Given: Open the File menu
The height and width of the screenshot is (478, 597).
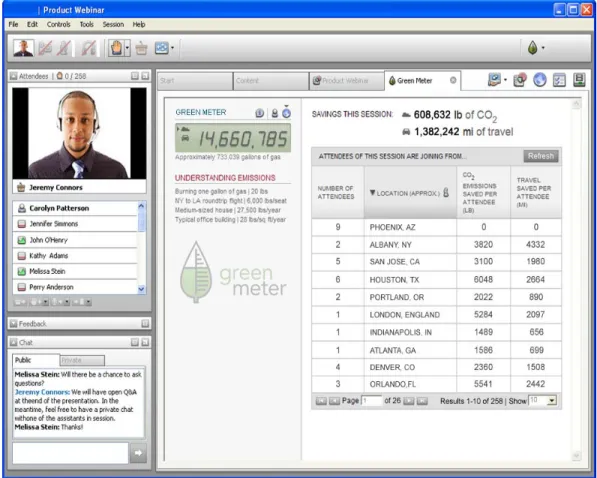Looking at the screenshot, I should pyautogui.click(x=13, y=24).
